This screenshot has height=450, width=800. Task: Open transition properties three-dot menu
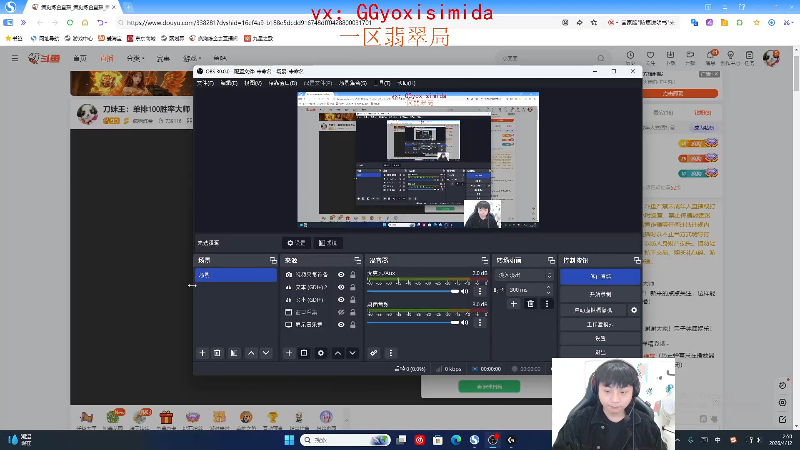[x=547, y=304]
